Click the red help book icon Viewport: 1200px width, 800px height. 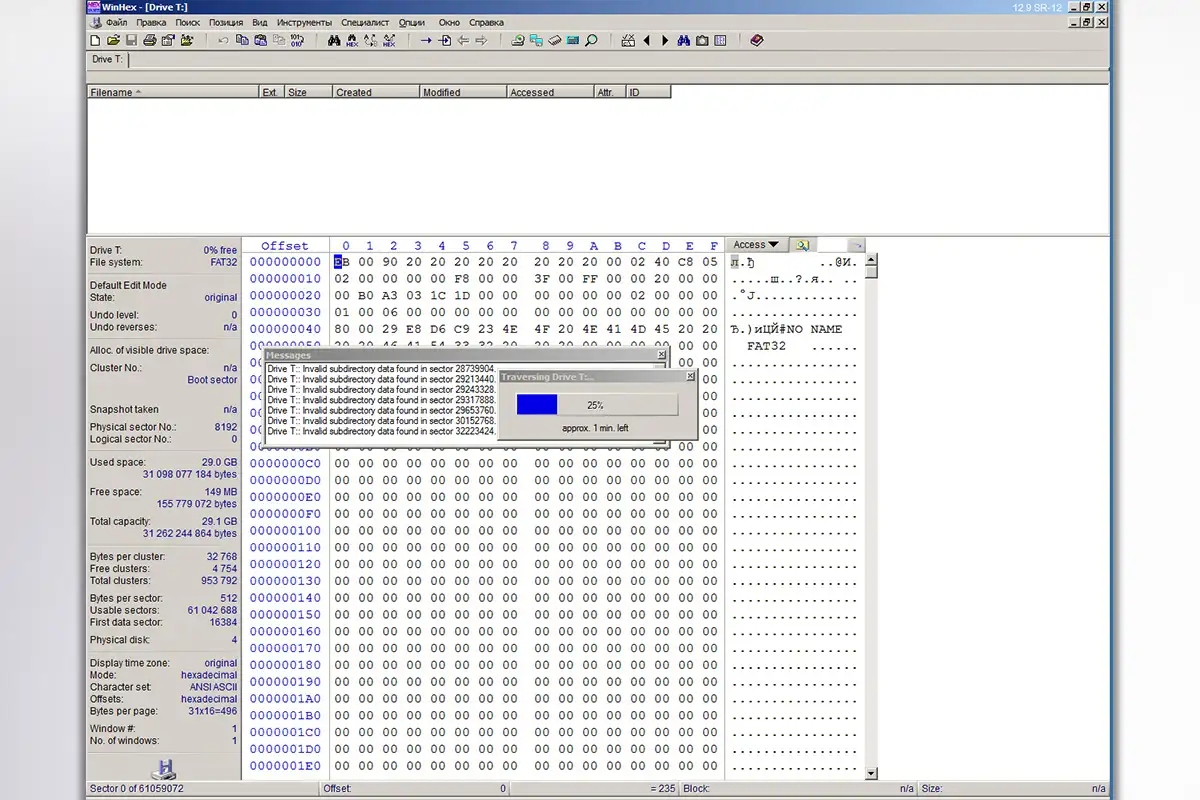point(756,41)
